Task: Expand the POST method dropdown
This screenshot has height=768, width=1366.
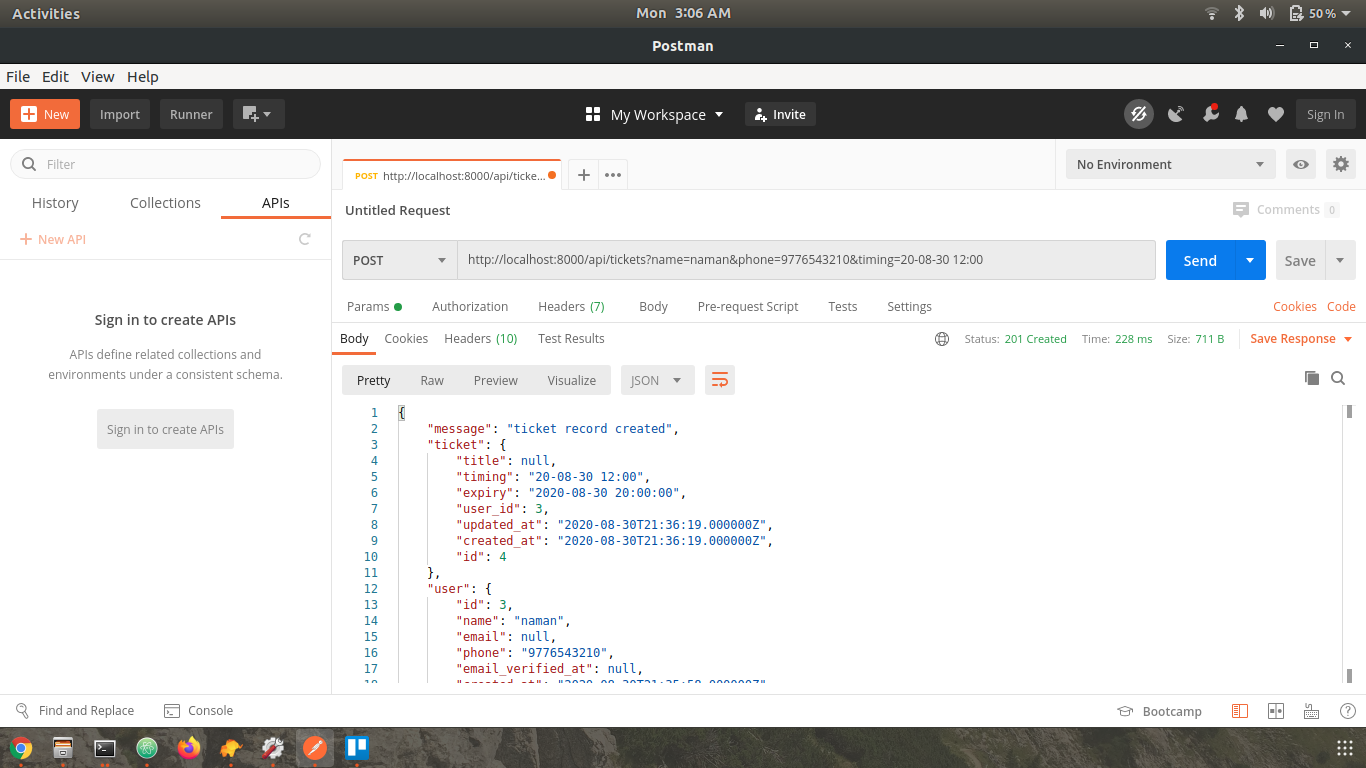Action: tap(400, 260)
